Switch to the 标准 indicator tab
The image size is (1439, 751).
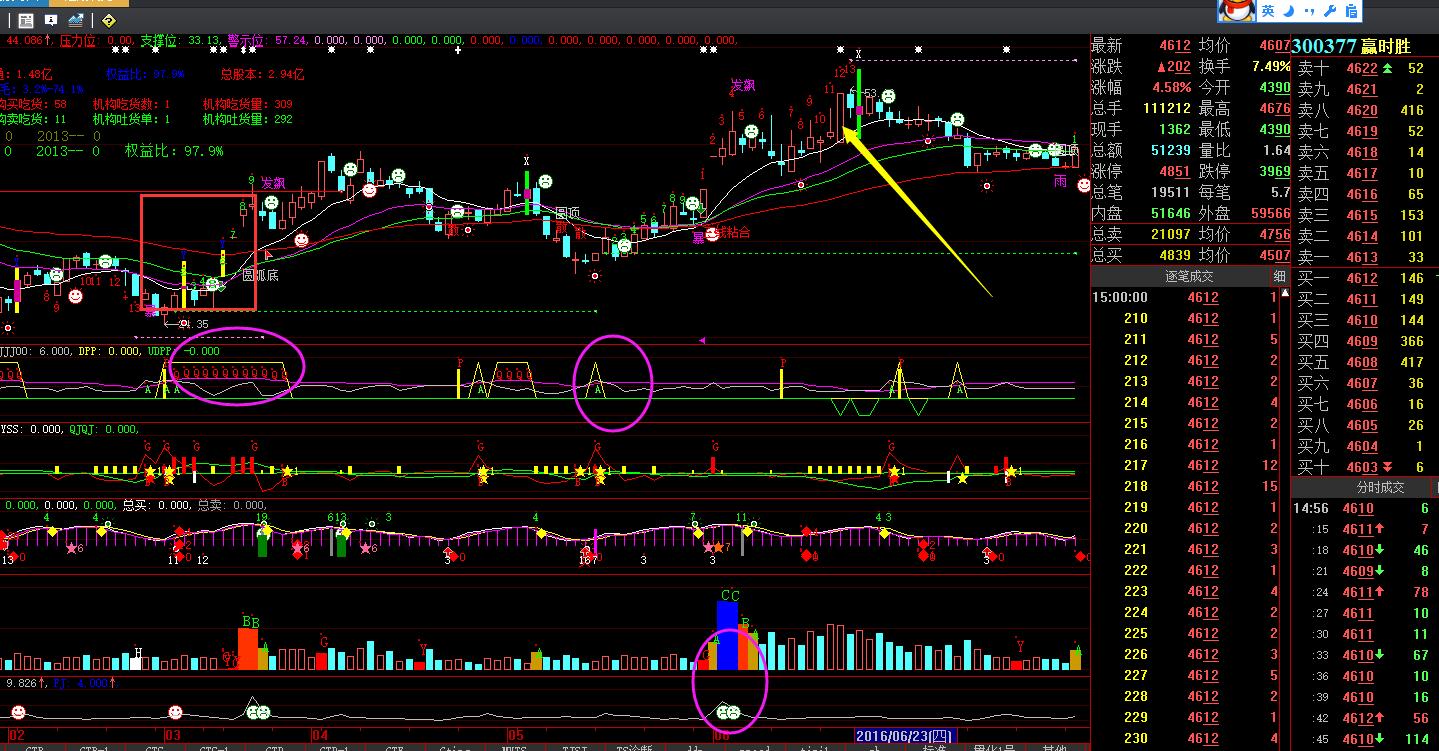tap(934, 748)
